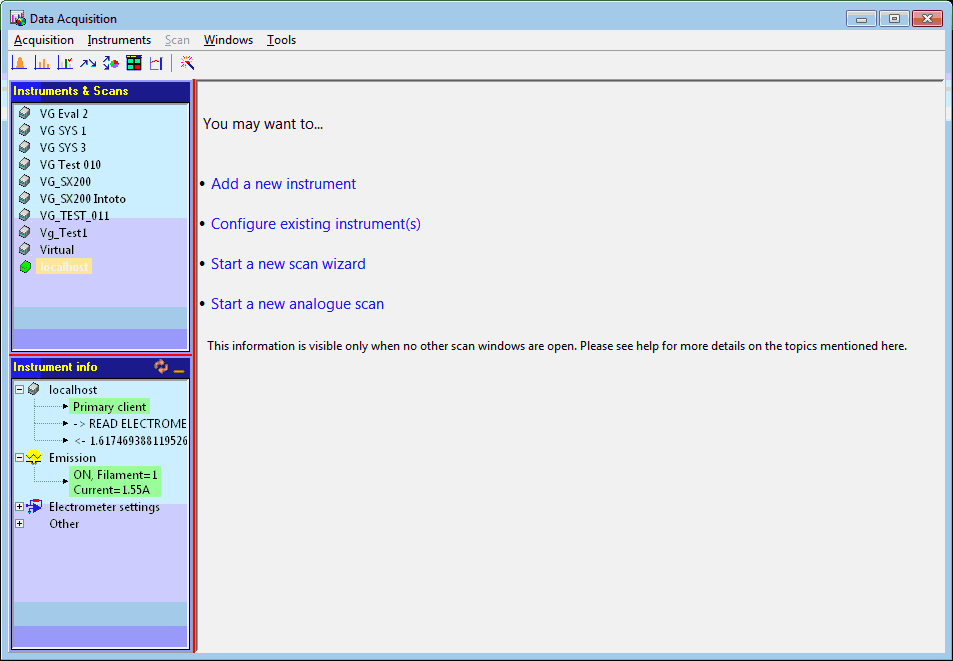Select VG_SX200 Intoto in instrument list

(82, 198)
